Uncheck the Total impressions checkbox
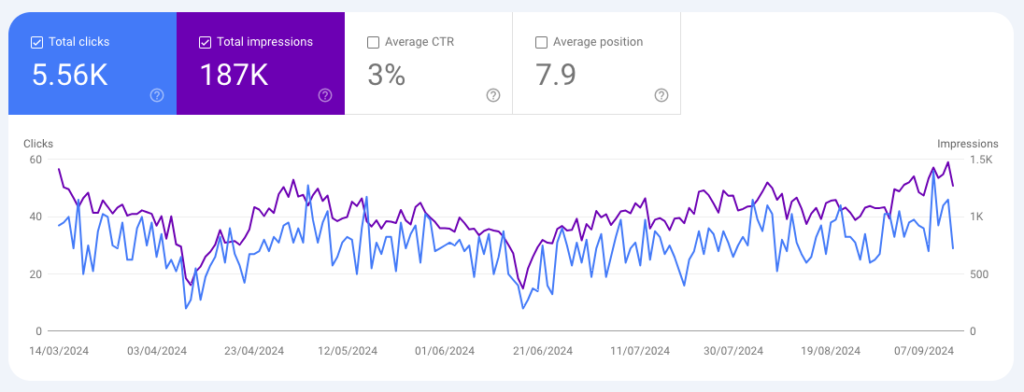1024x392 pixels. point(204,42)
